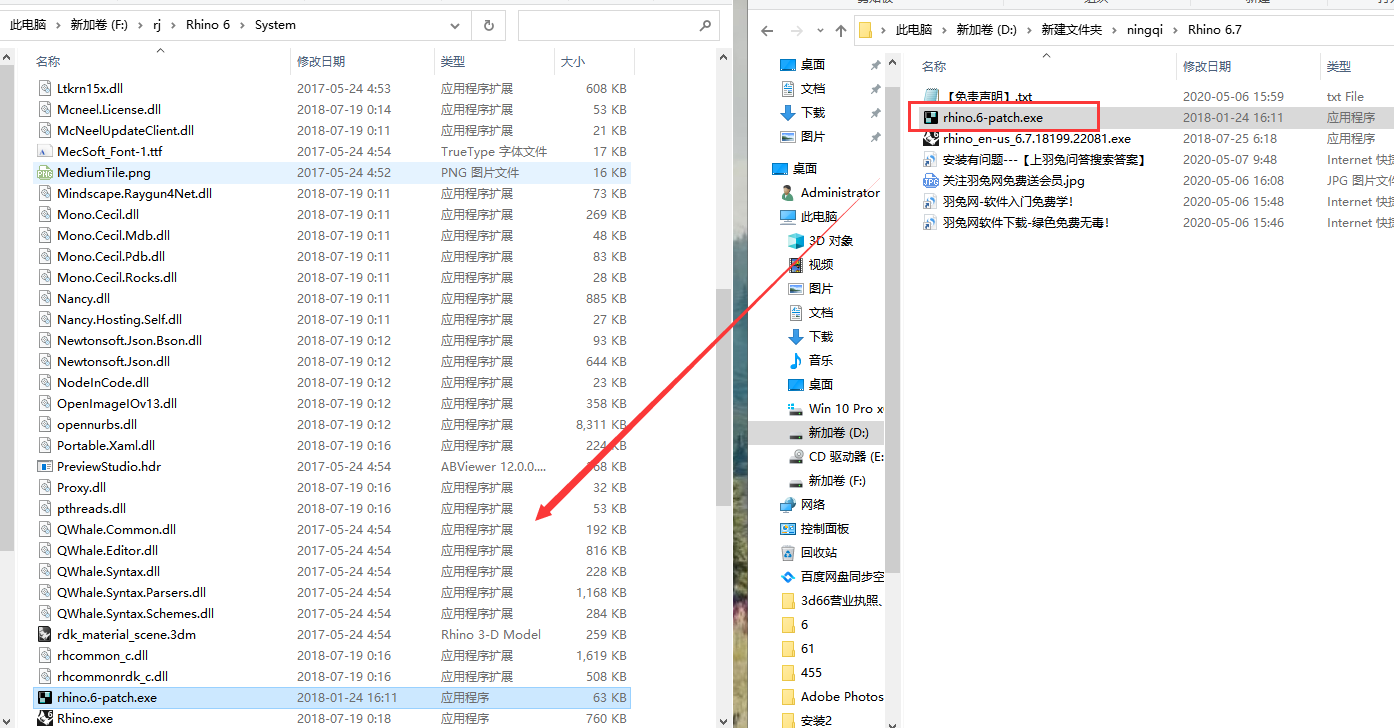The height and width of the screenshot is (728, 1394).
Task: Click the left window vertical scrollbar thumb
Action: click(x=724, y=397)
